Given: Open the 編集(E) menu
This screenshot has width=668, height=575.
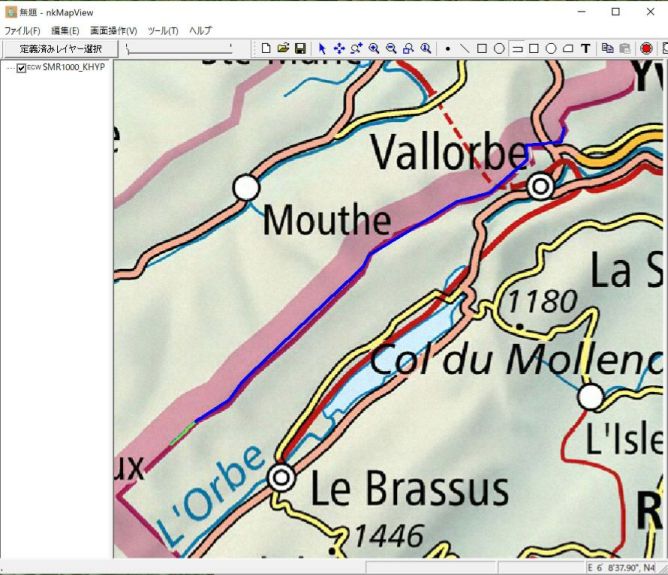Looking at the screenshot, I should click(65, 31).
